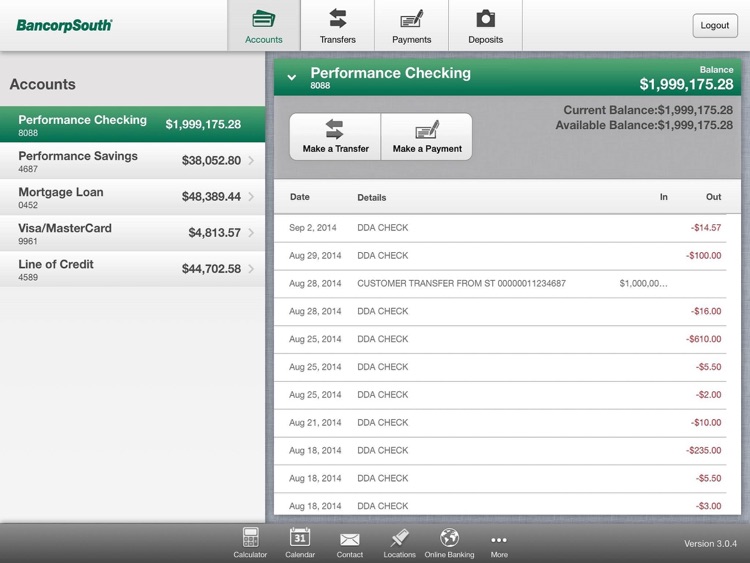Open the Payments tab

pyautogui.click(x=411, y=26)
